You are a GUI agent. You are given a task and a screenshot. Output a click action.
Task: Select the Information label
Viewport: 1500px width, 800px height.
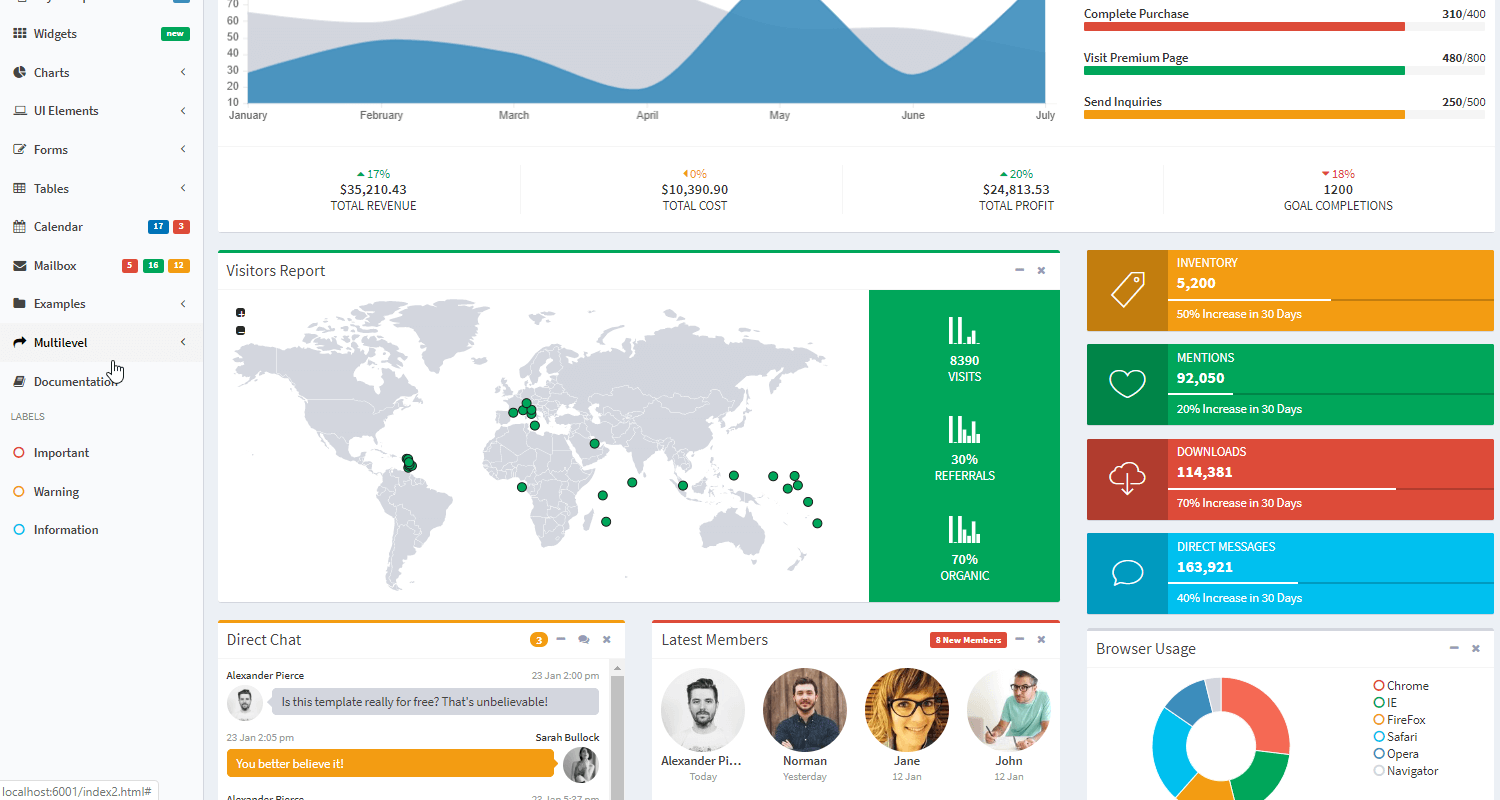click(x=101, y=530)
